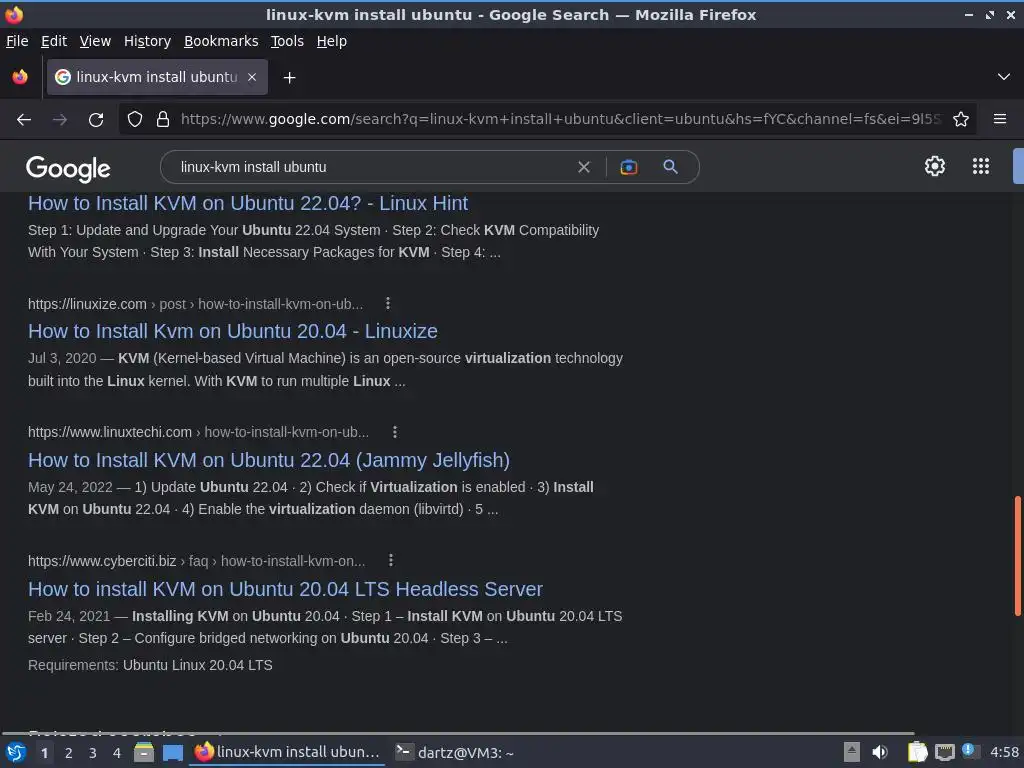Switch to workspace 4

117,753
